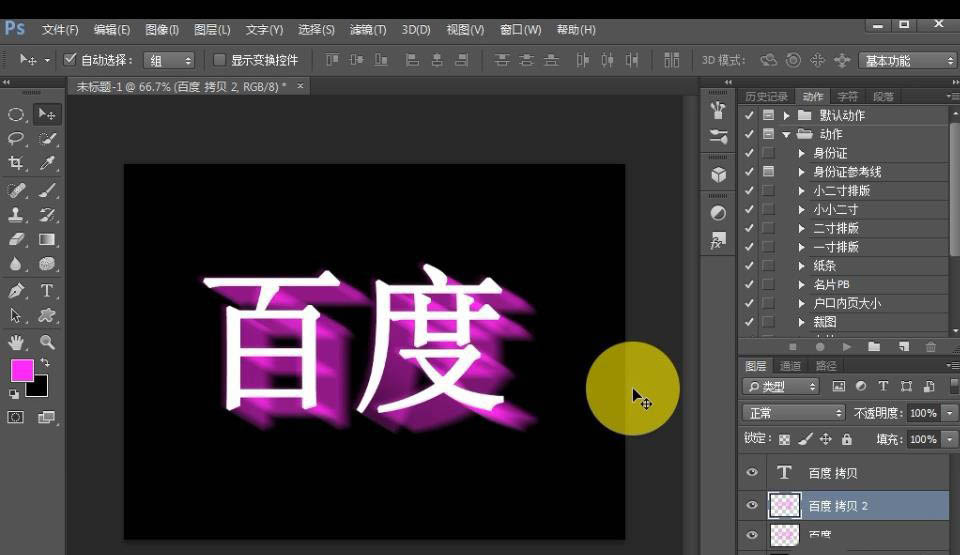Click the layer fill 100% field
Viewport: 960px width, 555px height.
click(923, 439)
